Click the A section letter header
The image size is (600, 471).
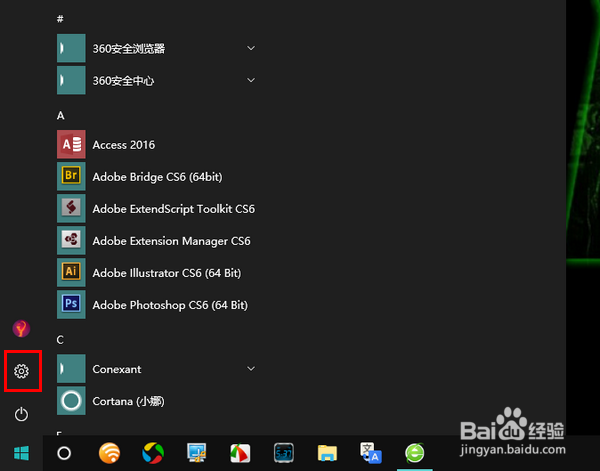(x=60, y=116)
